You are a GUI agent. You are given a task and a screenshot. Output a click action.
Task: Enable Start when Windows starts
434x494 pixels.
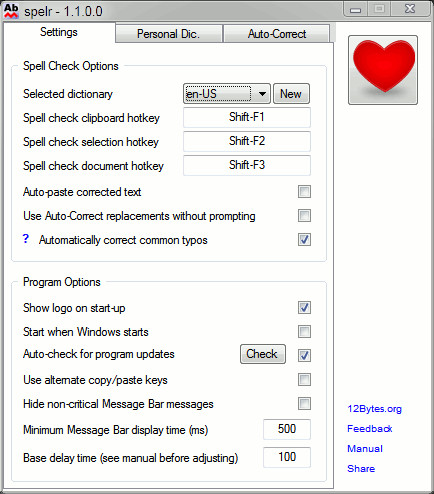(304, 332)
